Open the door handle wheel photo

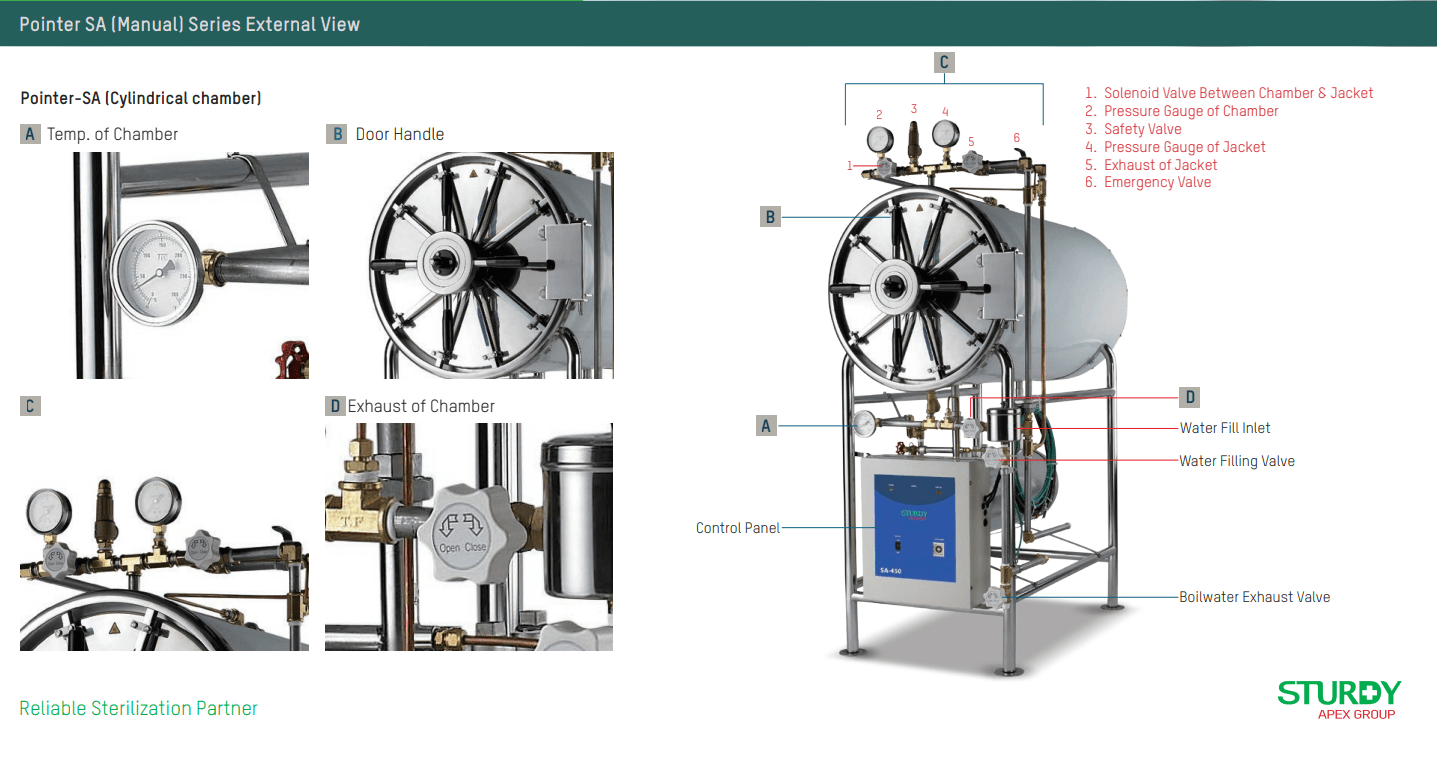469,265
